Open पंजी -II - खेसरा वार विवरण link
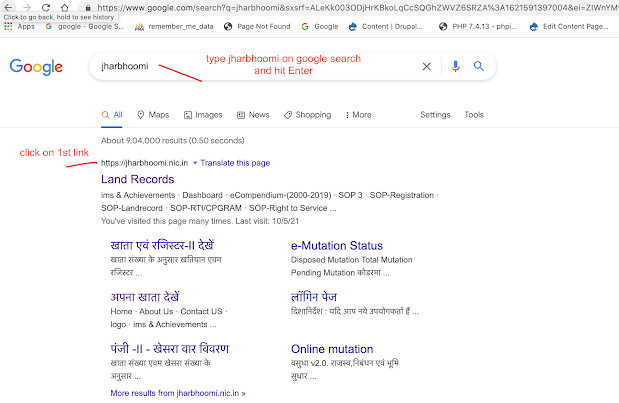This screenshot has width=619, height=403. pos(169,349)
